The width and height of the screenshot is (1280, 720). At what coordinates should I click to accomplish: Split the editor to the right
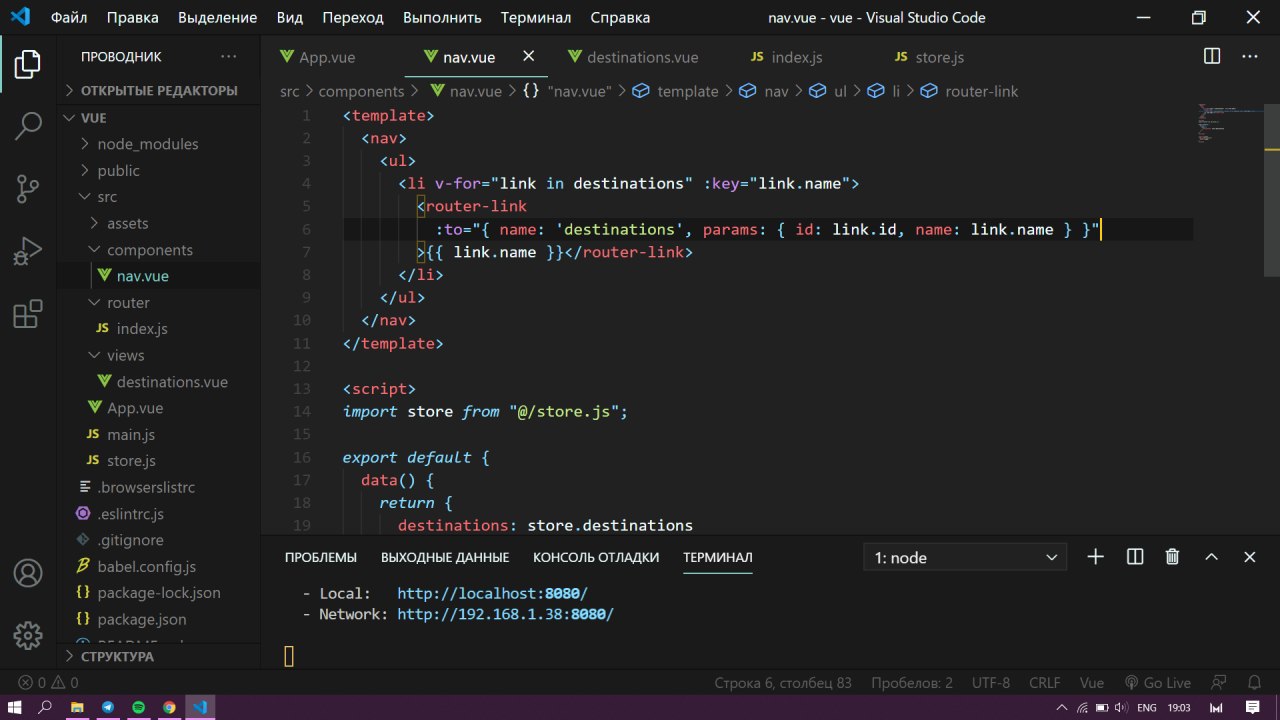point(1211,57)
